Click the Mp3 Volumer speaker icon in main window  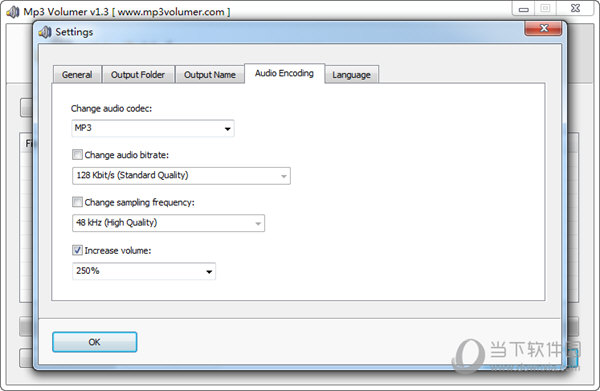point(13,12)
